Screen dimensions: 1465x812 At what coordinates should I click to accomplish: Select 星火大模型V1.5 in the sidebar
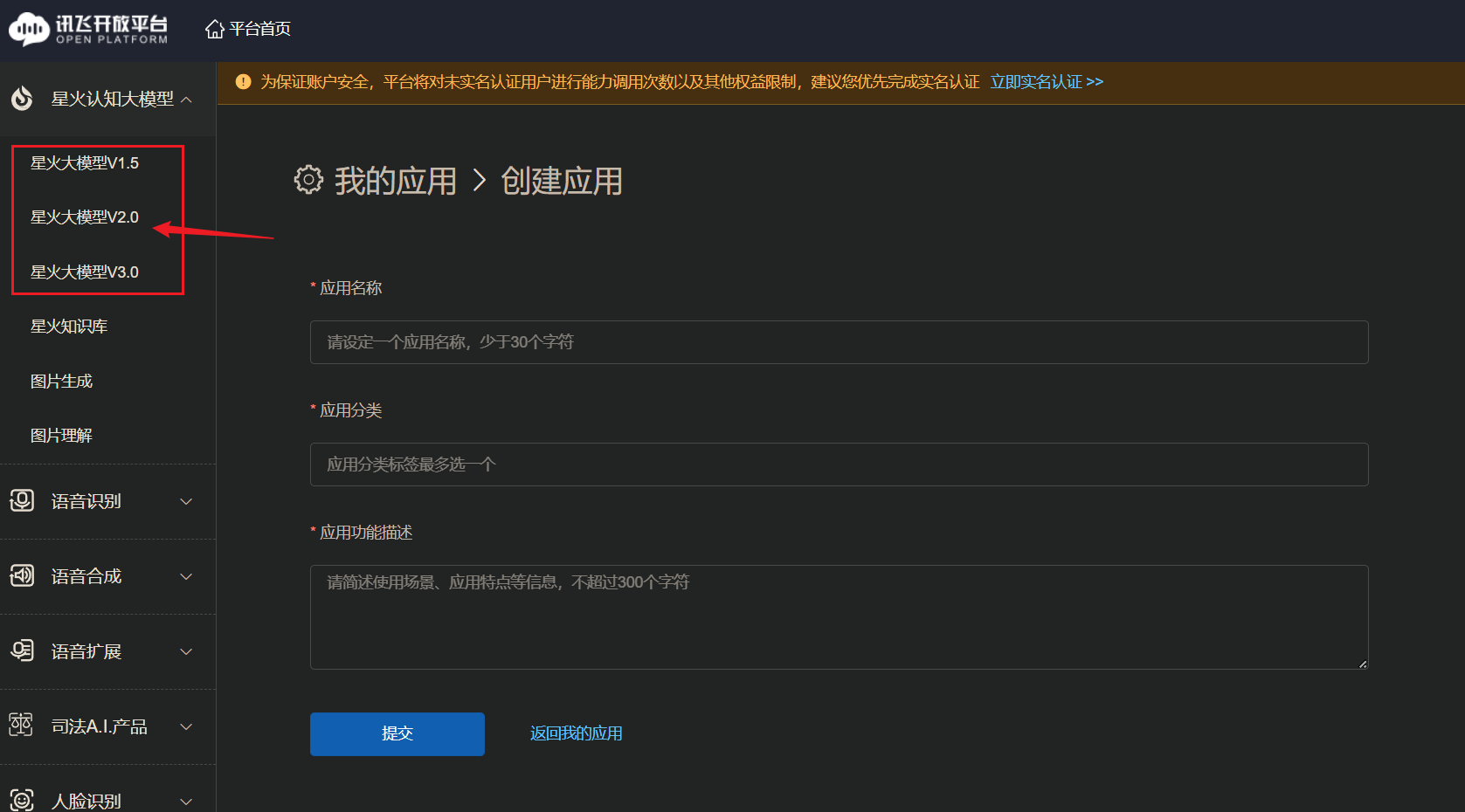point(85,163)
